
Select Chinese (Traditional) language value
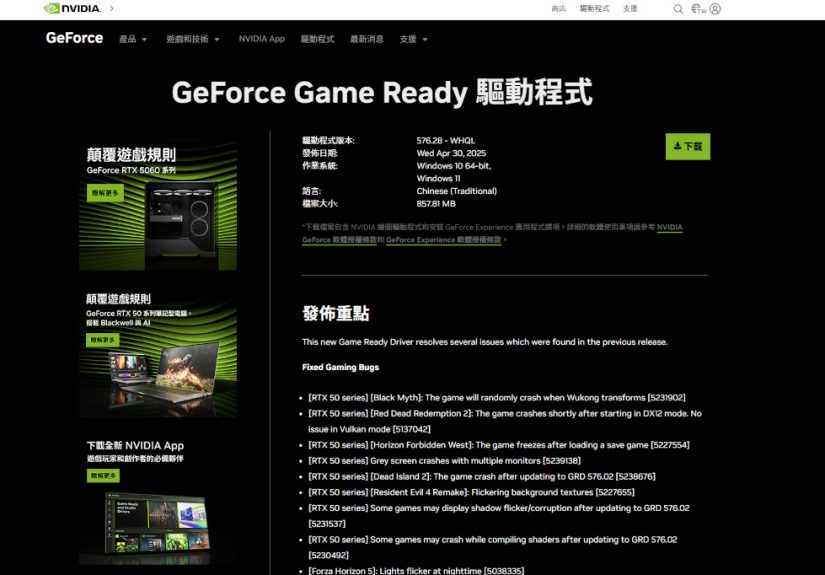pos(456,191)
